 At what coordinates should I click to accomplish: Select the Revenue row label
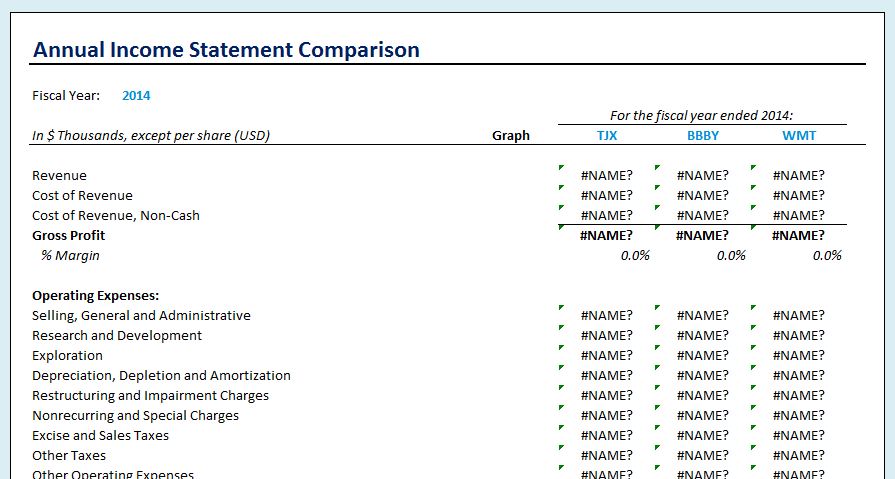click(x=59, y=175)
